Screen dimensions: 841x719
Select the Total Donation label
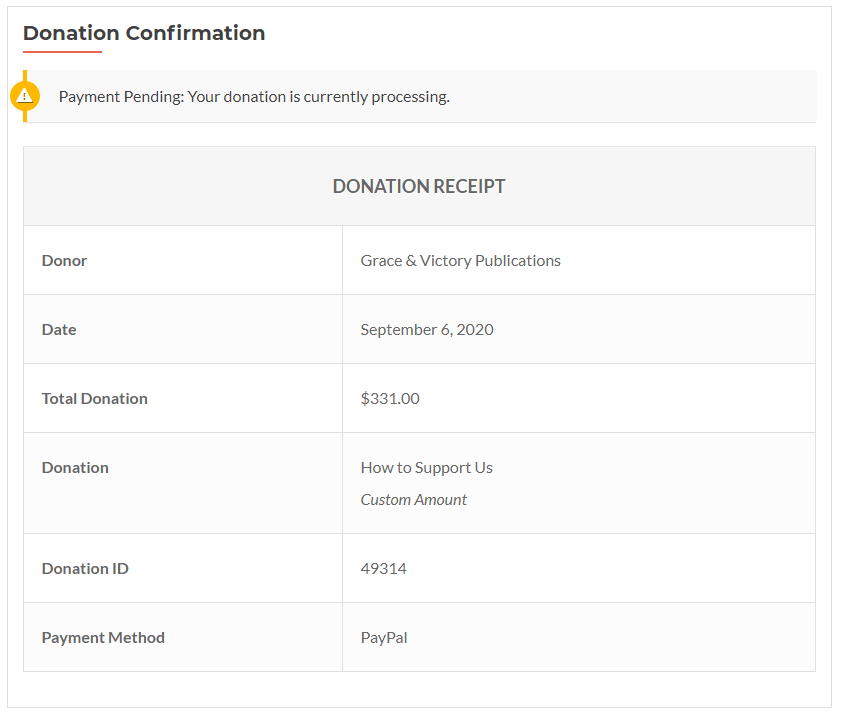[94, 398]
